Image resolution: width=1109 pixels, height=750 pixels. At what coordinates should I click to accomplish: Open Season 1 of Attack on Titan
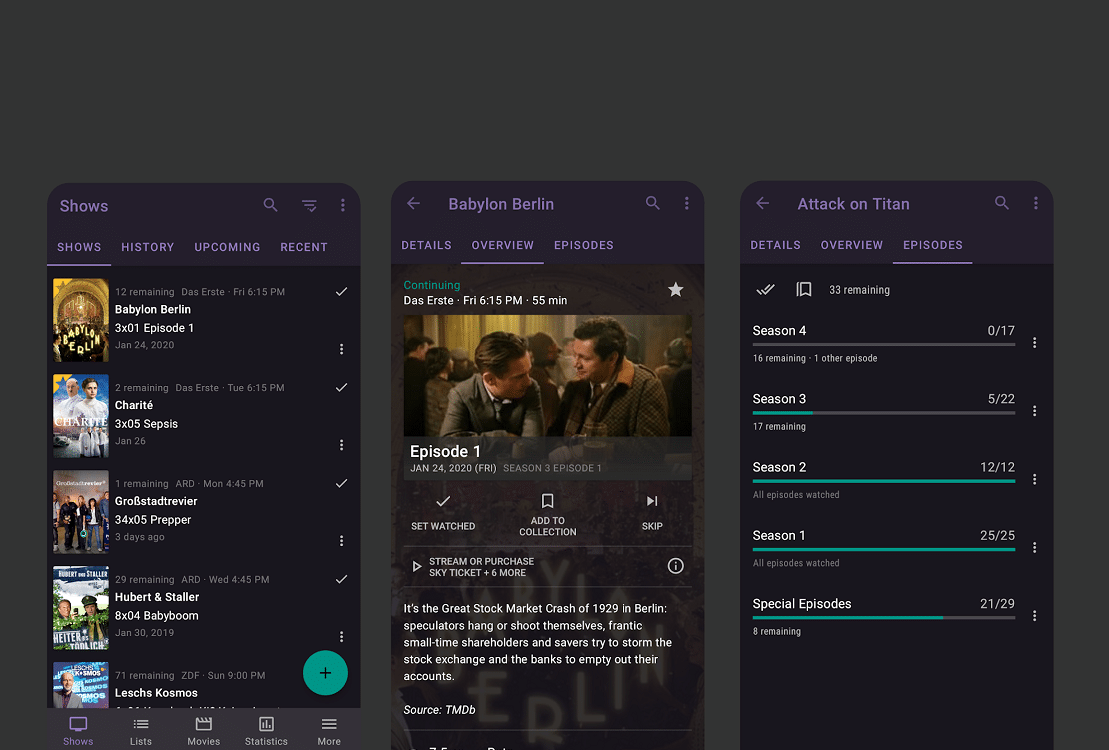pyautogui.click(x=884, y=549)
